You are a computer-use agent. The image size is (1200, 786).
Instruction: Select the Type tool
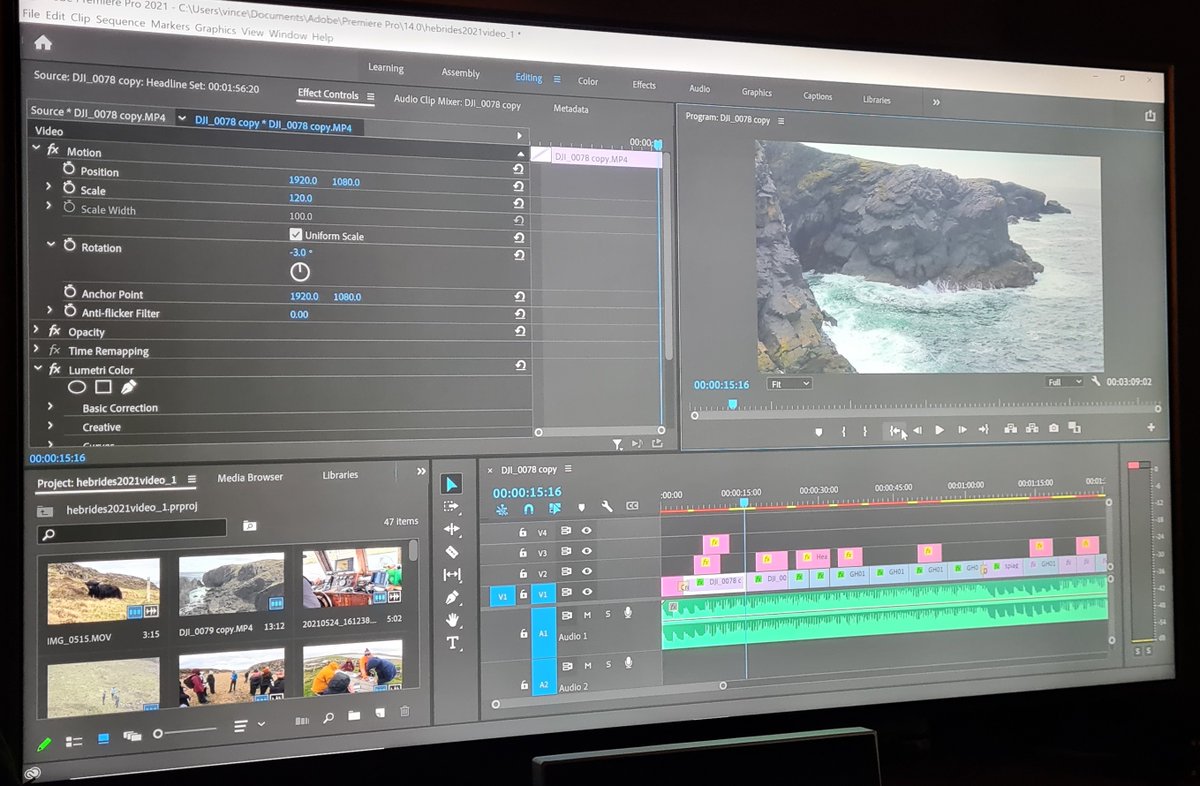[452, 643]
